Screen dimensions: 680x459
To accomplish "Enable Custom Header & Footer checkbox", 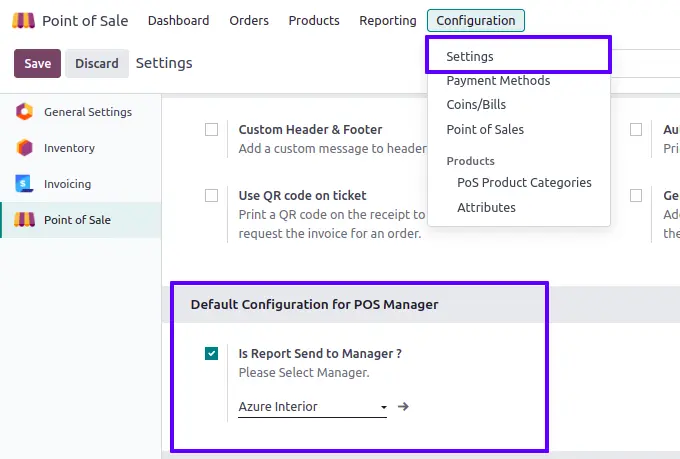I will [x=211, y=130].
